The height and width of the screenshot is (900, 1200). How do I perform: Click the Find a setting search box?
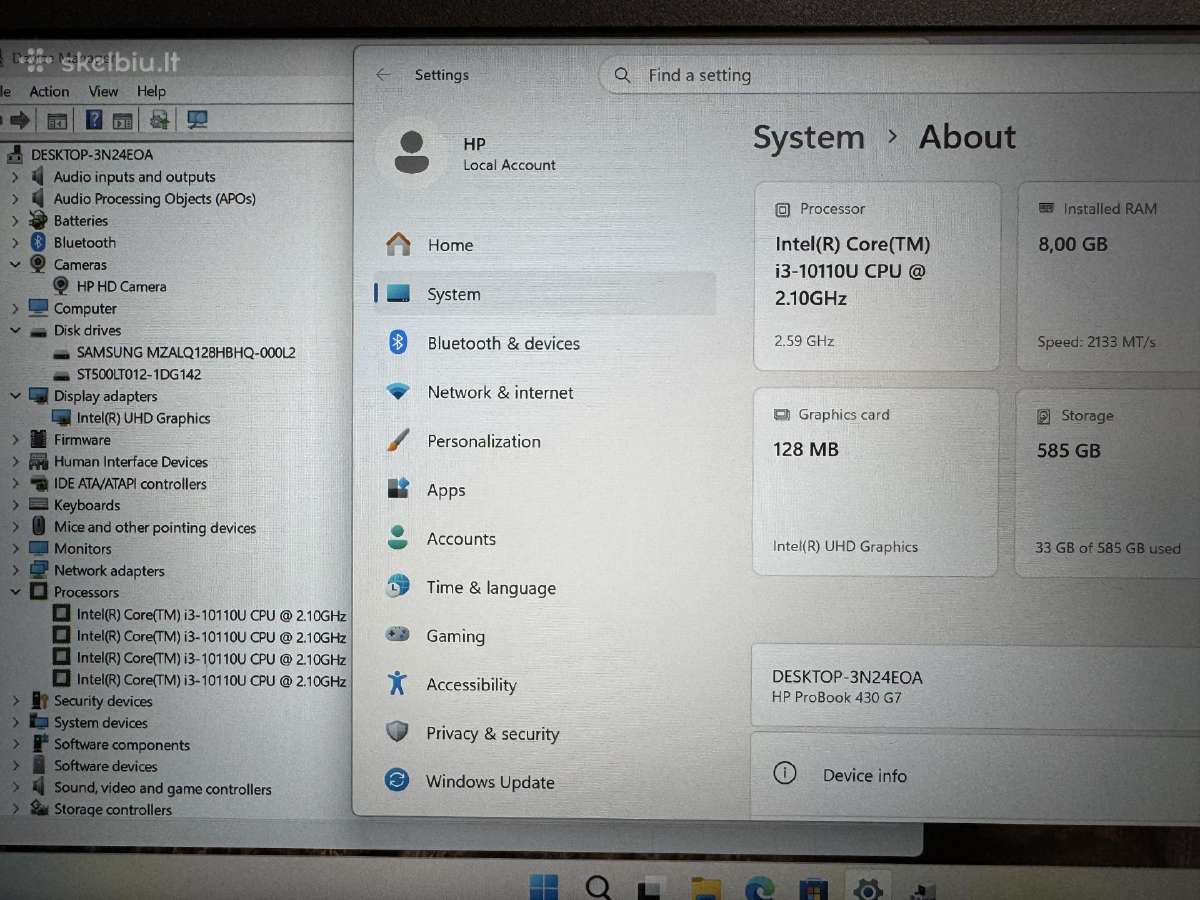(900, 75)
